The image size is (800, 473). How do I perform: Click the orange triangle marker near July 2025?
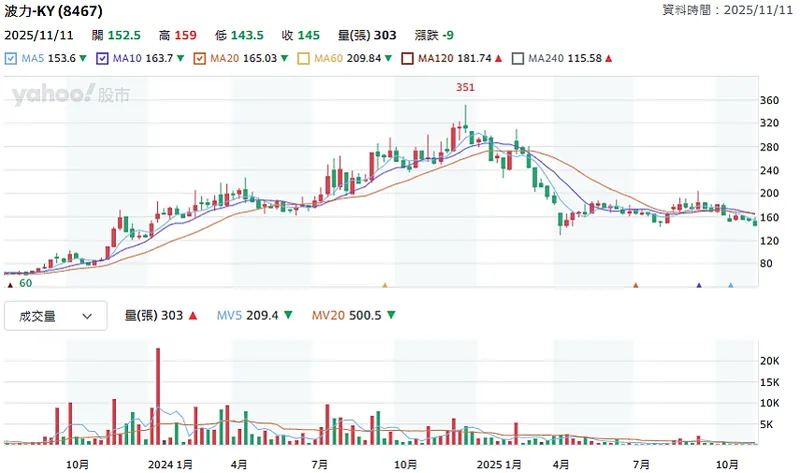tap(636, 285)
